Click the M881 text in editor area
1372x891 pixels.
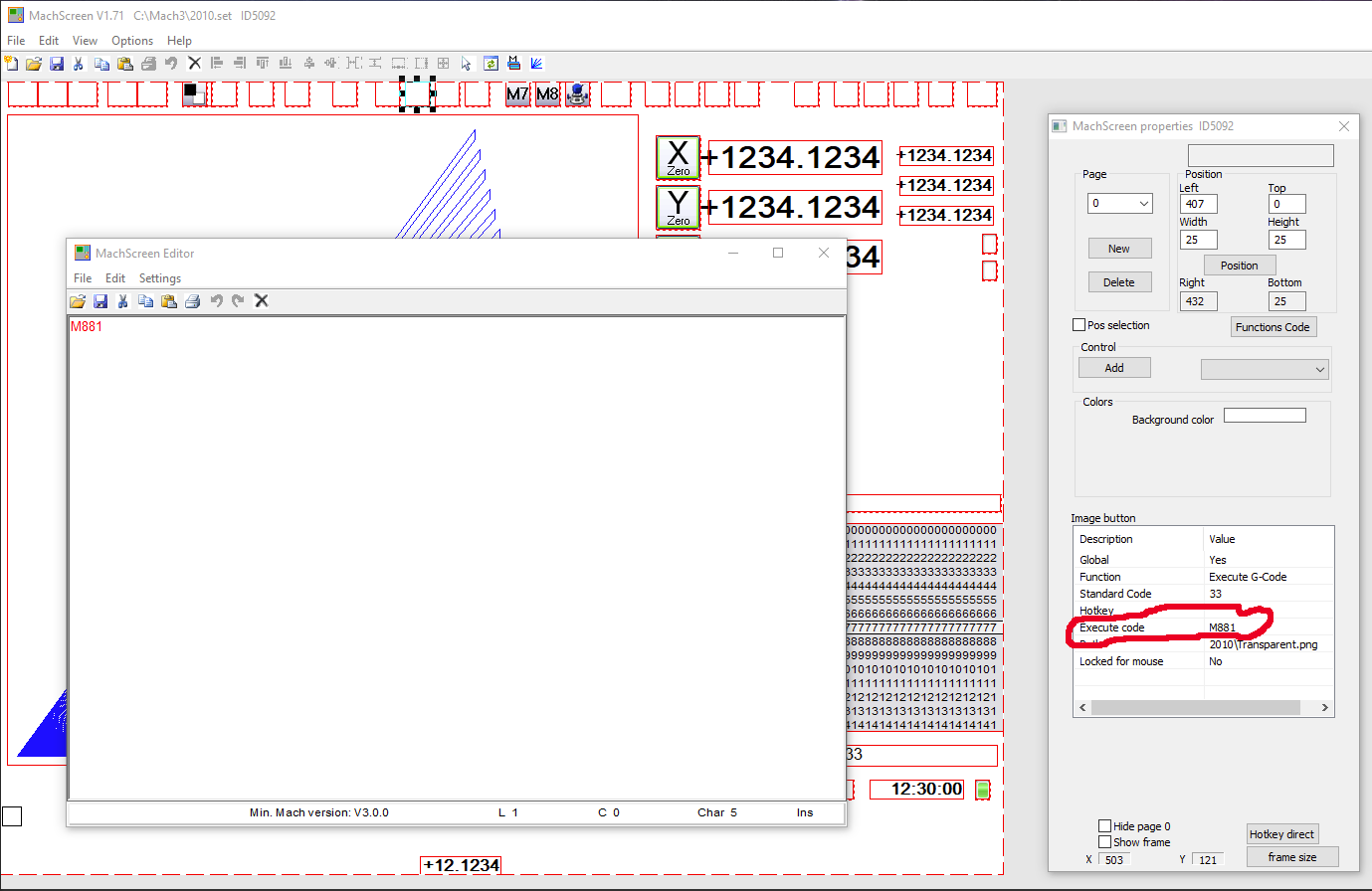click(87, 326)
